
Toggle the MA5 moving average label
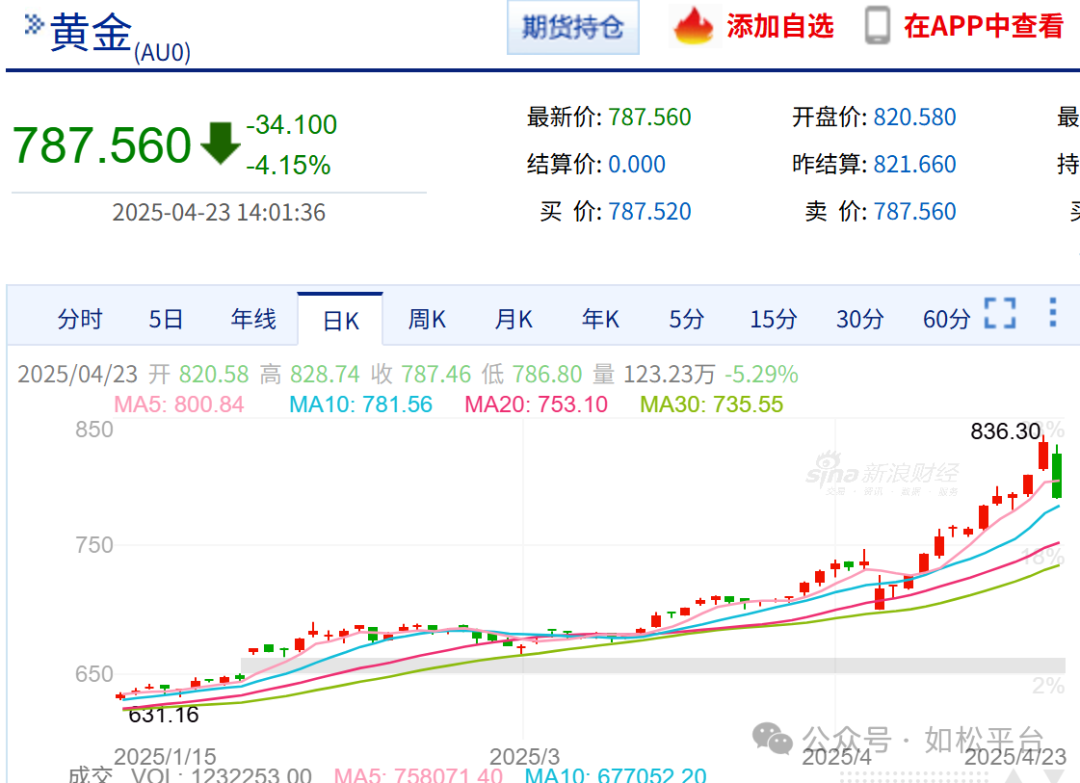pos(179,405)
